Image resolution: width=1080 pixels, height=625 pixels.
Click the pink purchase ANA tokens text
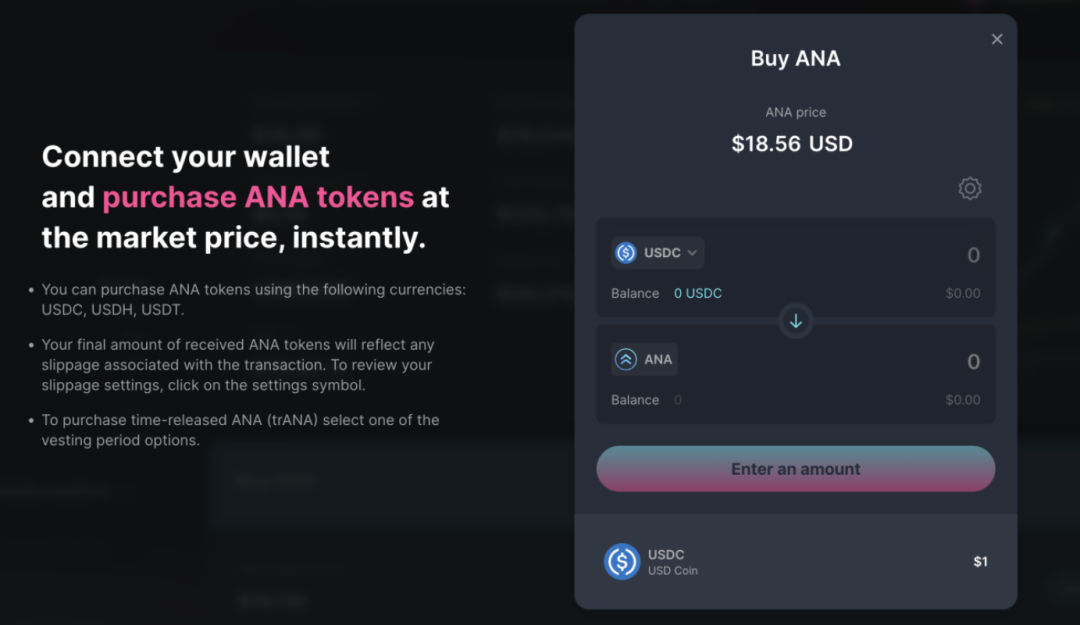(258, 197)
